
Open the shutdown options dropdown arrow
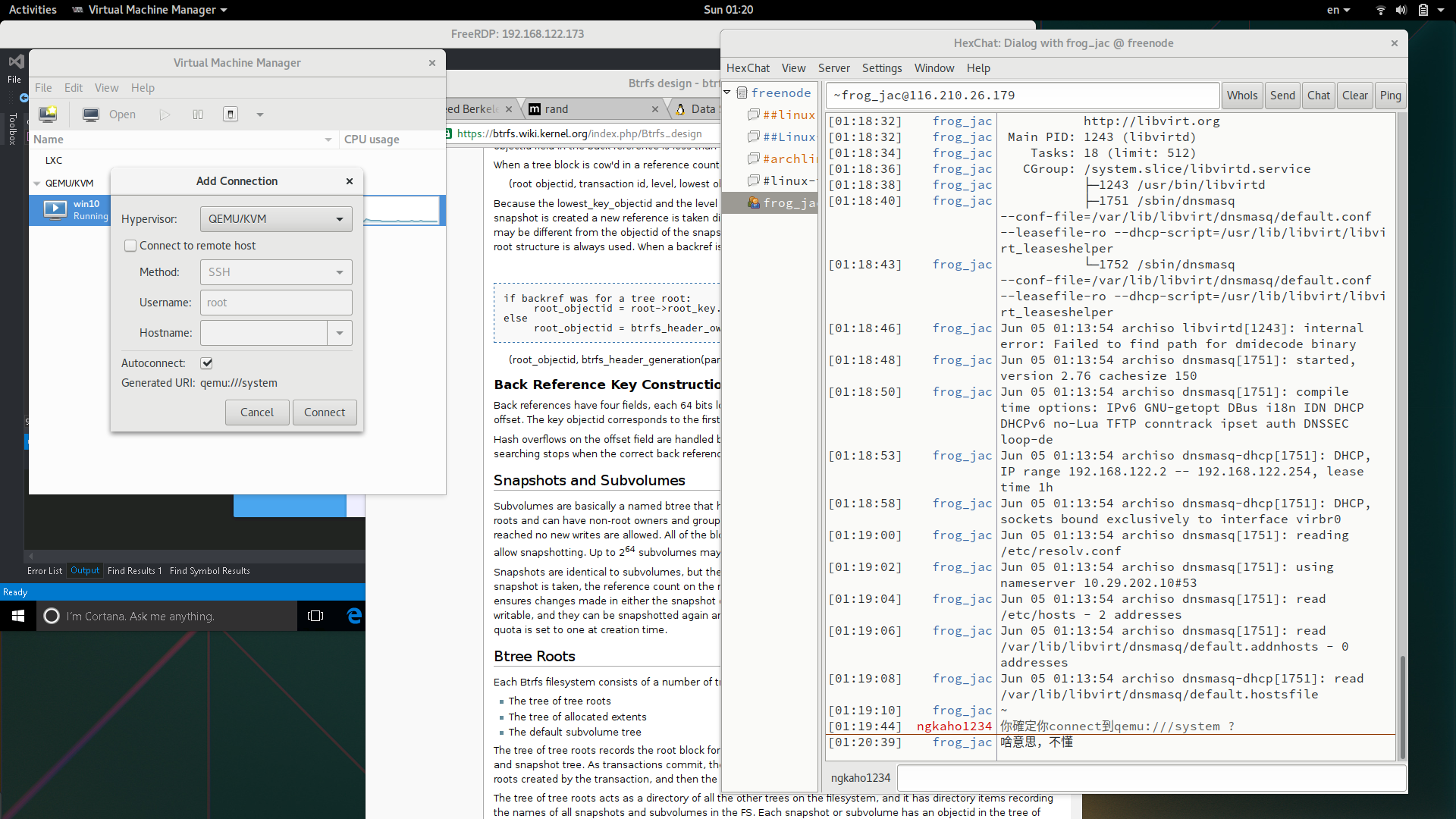tap(259, 115)
